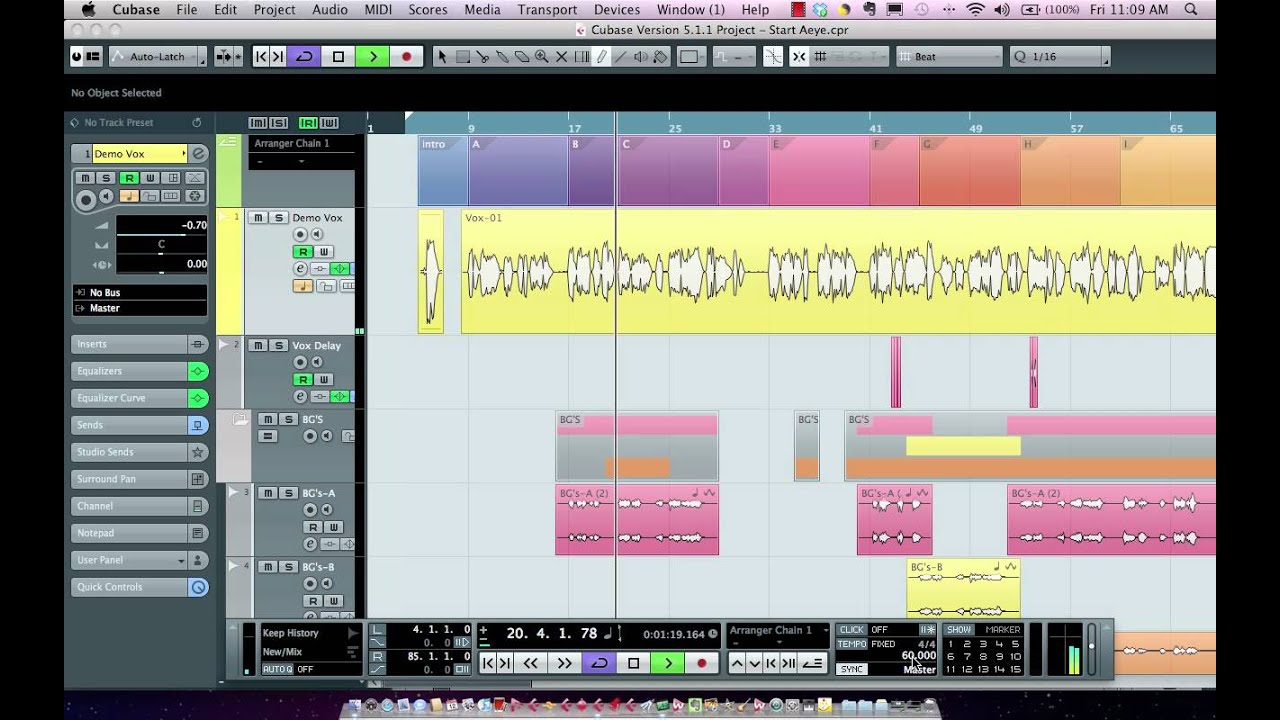Click Rewind in the transport panel
This screenshot has height=720, width=1280.
pos(531,663)
